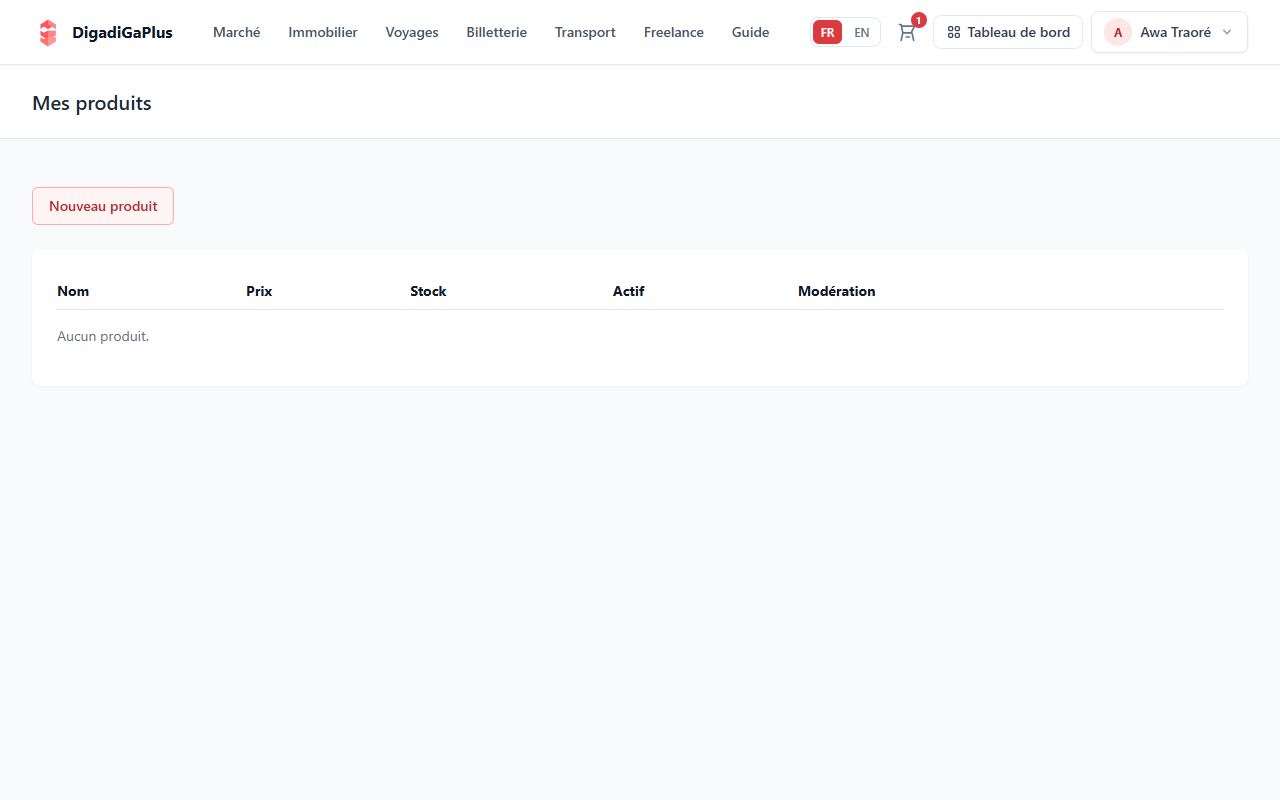Open Tableau de bord label
Image resolution: width=1280 pixels, height=800 pixels.
tap(1018, 32)
